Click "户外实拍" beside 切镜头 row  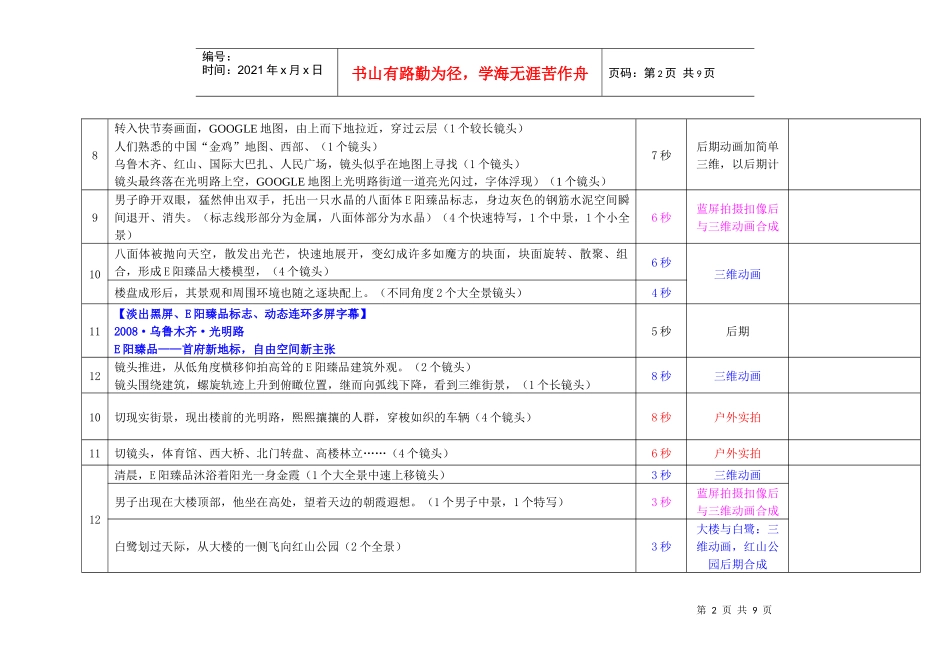coord(737,453)
